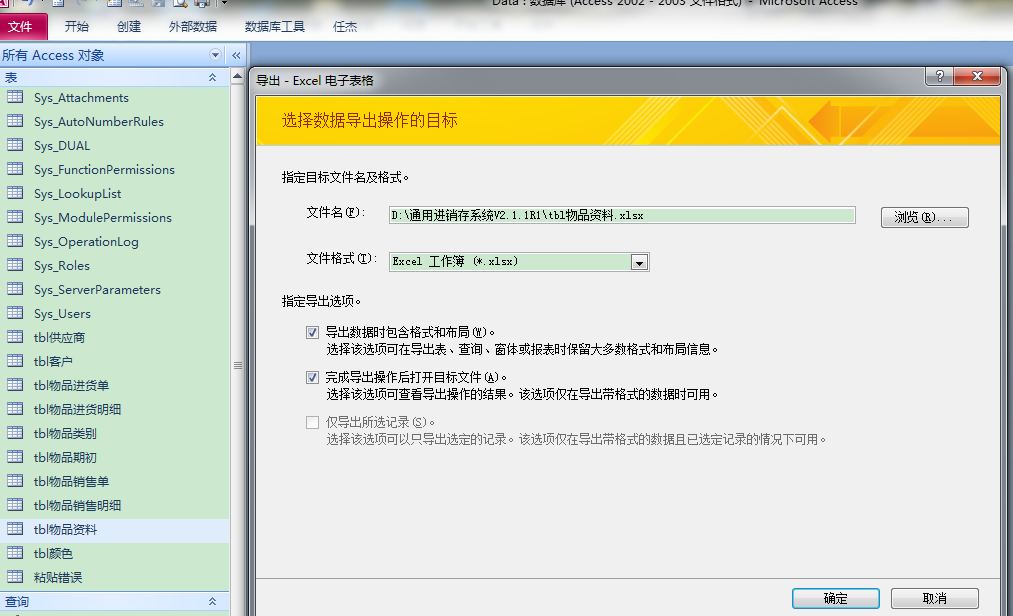Click the table icon beside Sys_FunctionPermissions
Image resolution: width=1013 pixels, height=616 pixels.
click(x=15, y=169)
